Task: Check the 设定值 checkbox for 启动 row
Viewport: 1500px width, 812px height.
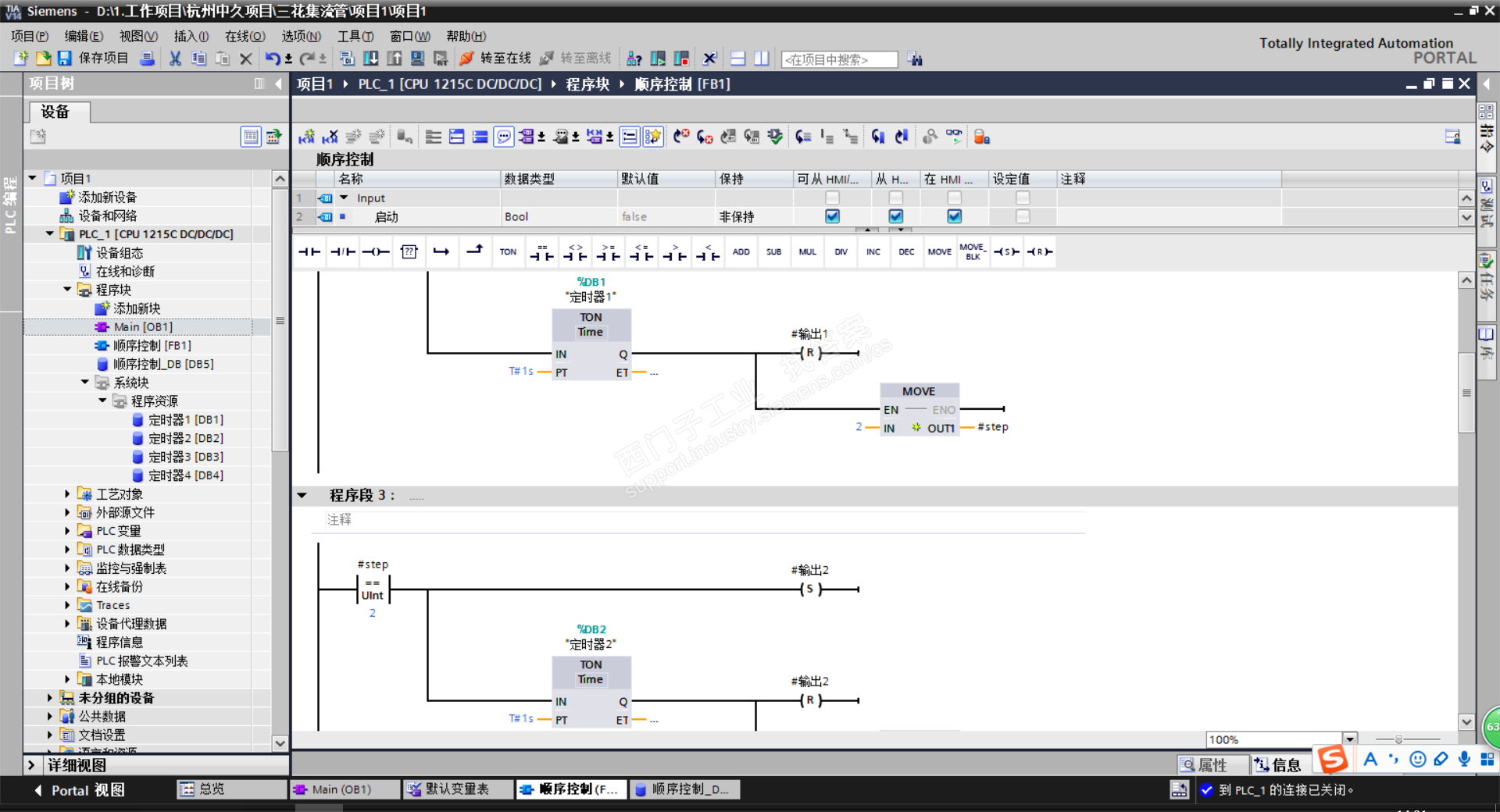Action: pos(1022,216)
